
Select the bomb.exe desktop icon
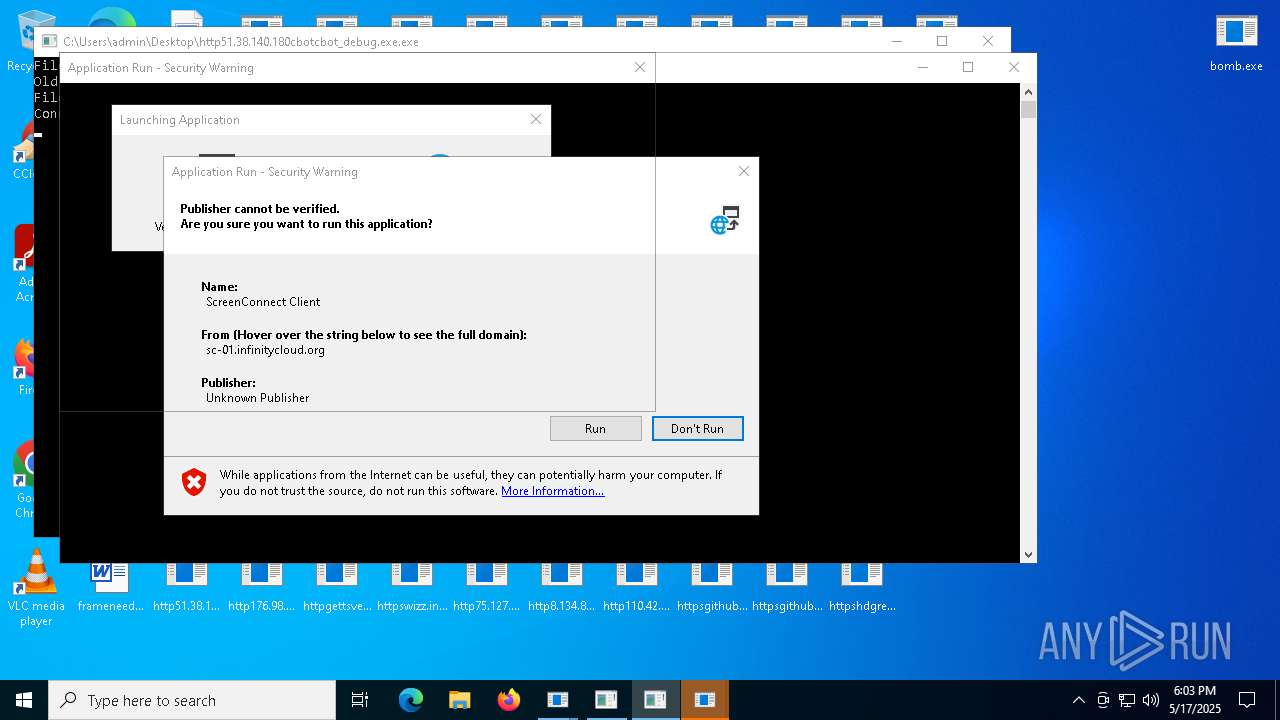point(1236,43)
